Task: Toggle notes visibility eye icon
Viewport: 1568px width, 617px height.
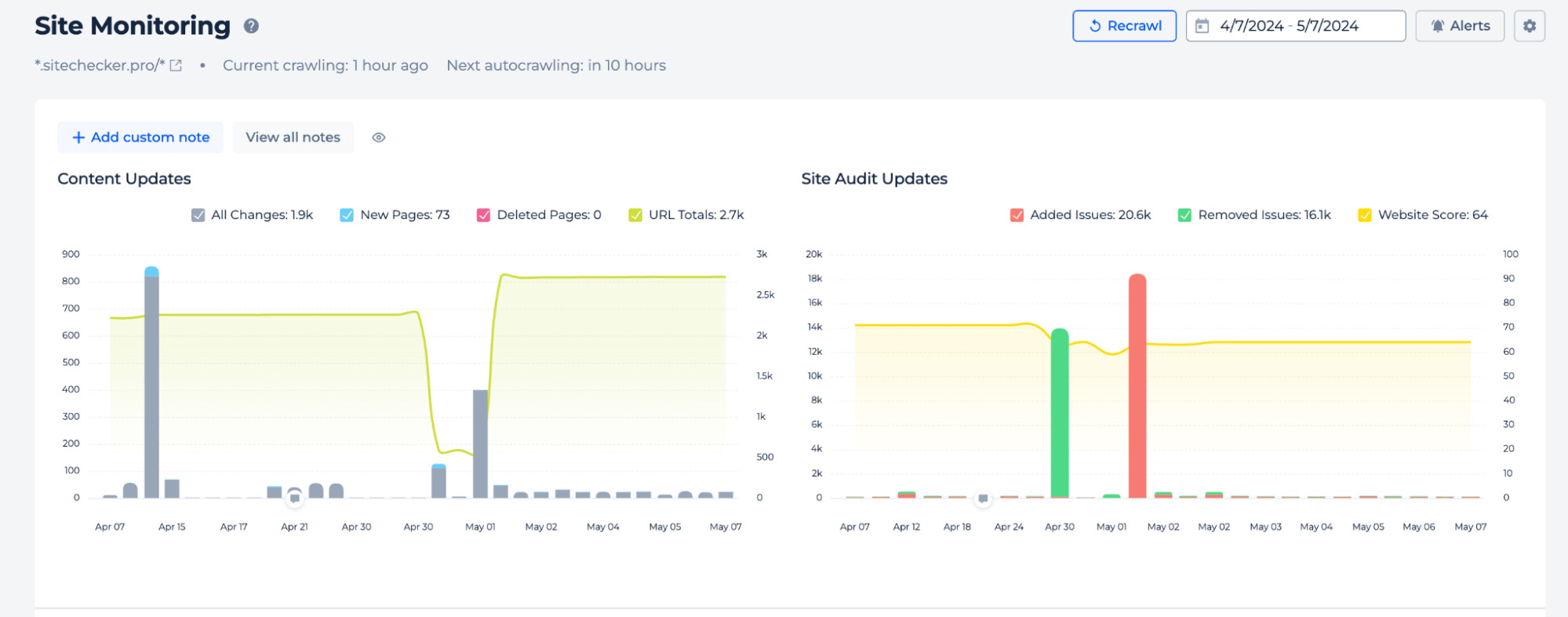Action: click(379, 137)
